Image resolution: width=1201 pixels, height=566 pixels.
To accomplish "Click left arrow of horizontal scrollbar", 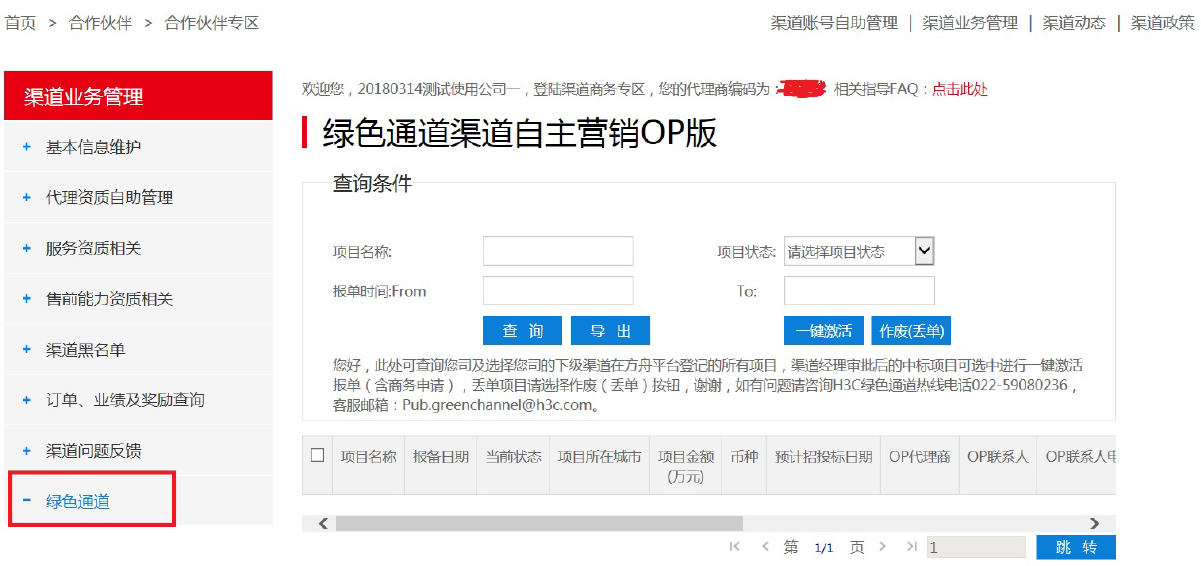I will click(323, 523).
